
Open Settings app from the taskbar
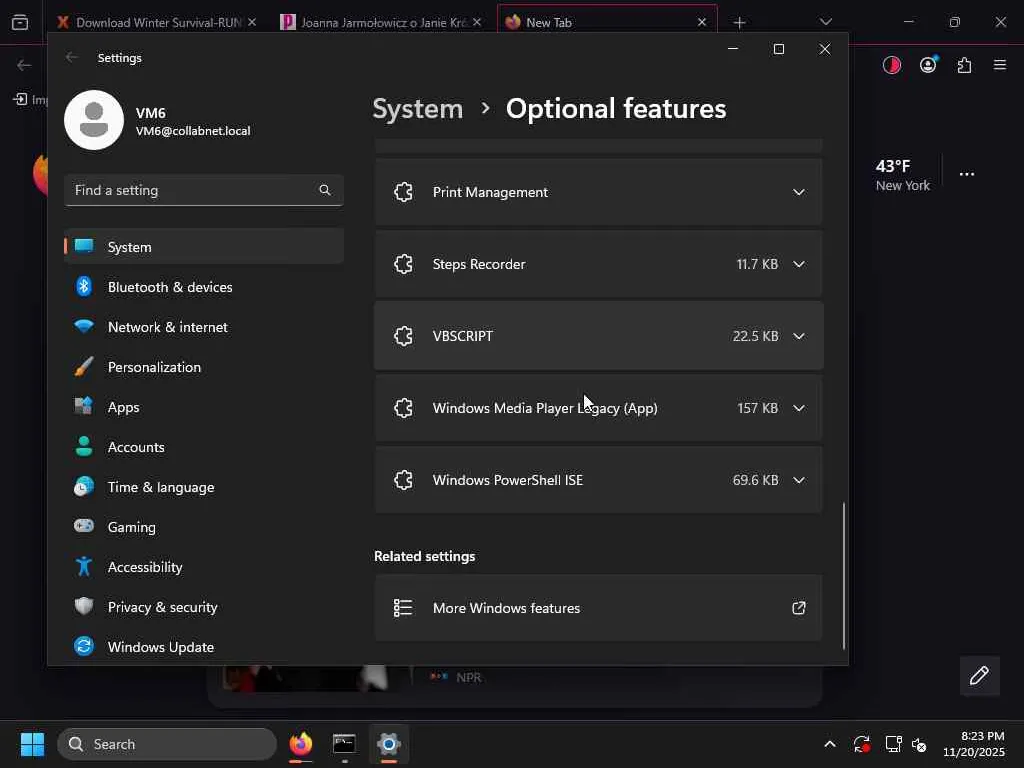[x=389, y=744]
